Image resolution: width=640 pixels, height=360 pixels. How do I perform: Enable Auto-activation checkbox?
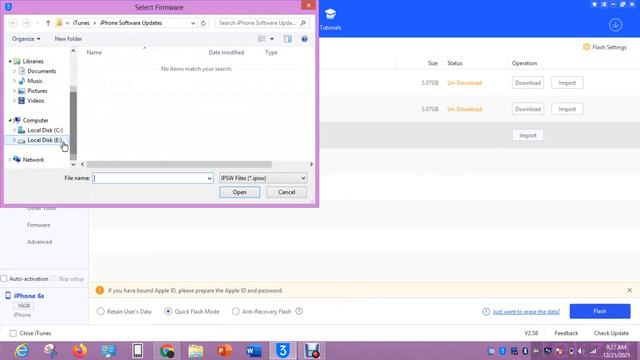coord(4,278)
